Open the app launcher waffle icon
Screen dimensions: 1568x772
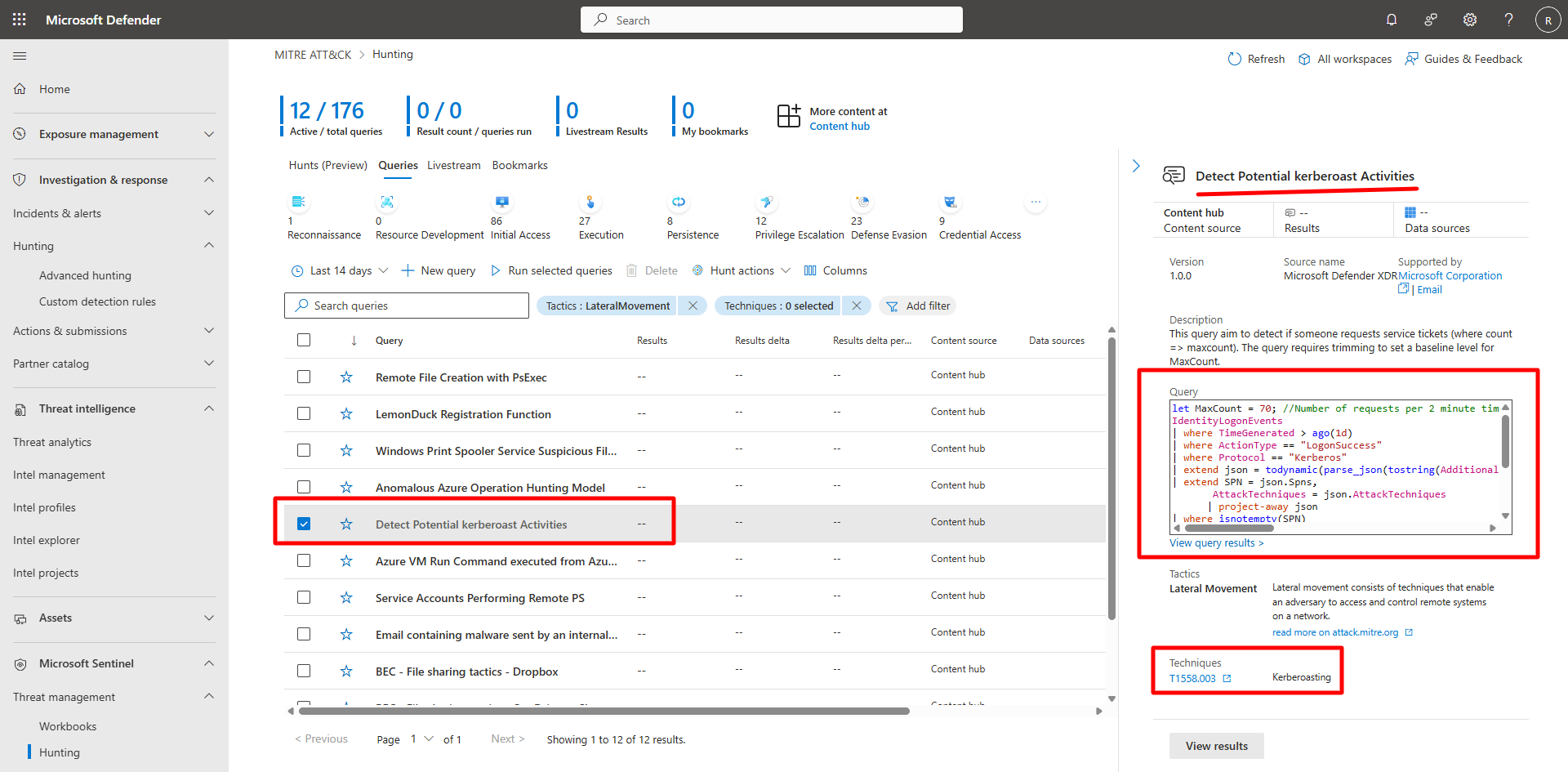click(20, 20)
